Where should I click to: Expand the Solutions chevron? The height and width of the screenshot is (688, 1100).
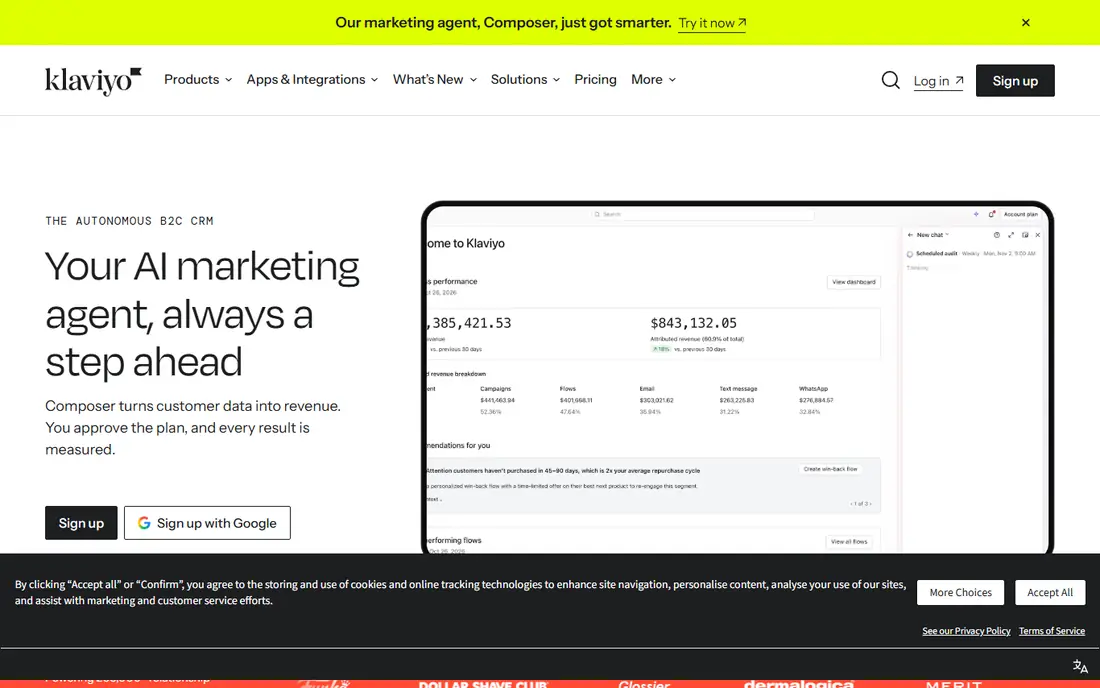pos(556,80)
